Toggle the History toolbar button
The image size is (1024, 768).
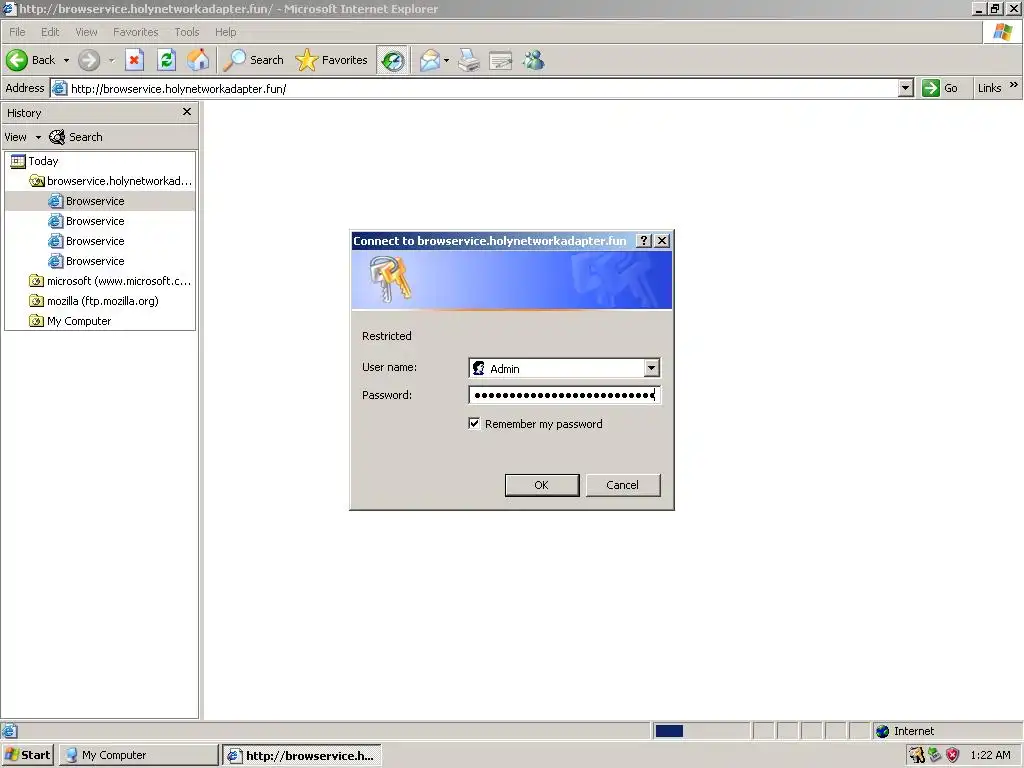392,60
